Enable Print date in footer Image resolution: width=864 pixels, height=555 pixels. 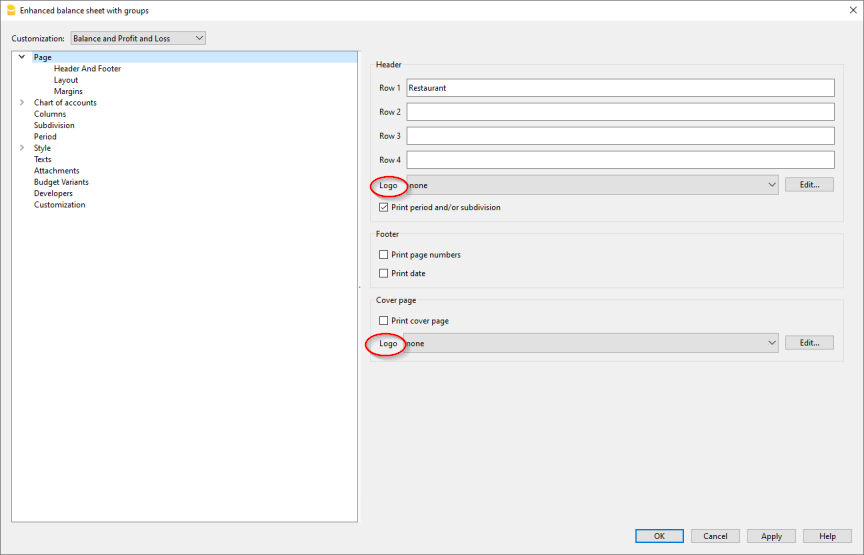click(x=384, y=273)
